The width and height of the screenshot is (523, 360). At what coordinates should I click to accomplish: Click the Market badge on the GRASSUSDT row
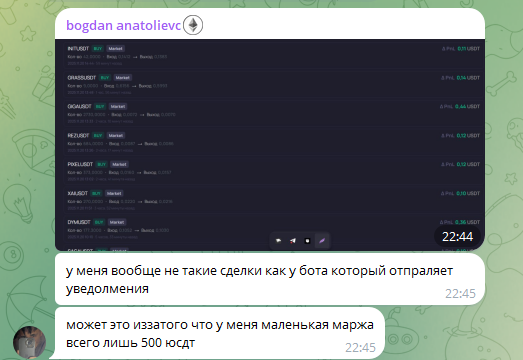click(122, 78)
